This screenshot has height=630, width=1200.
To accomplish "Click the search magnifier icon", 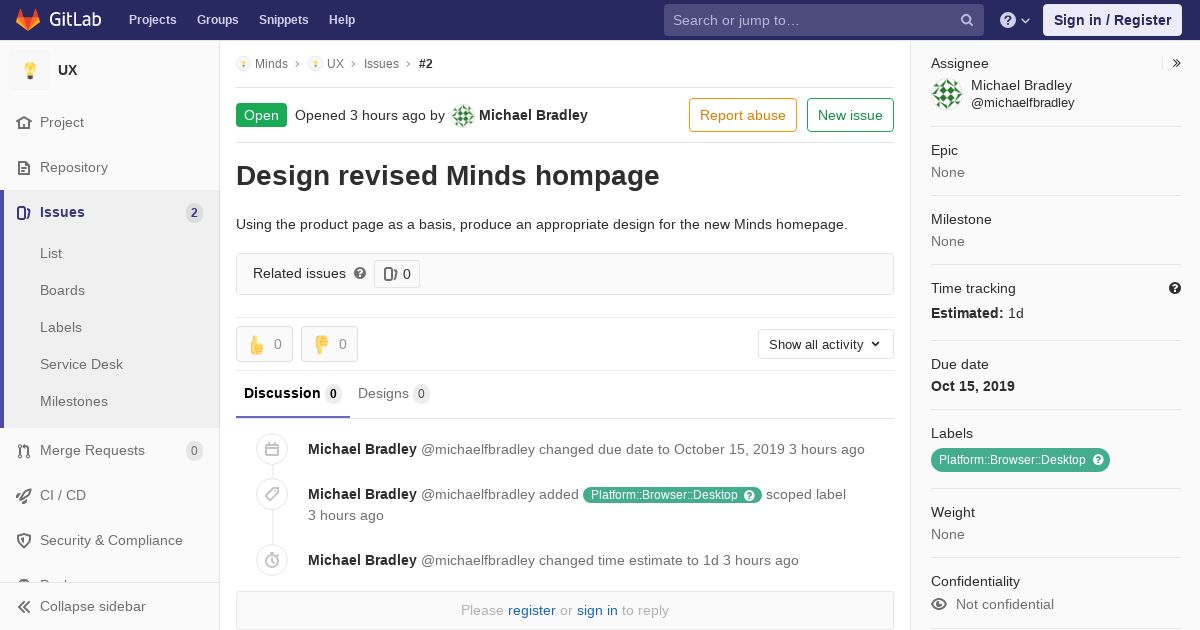I will point(967,20).
